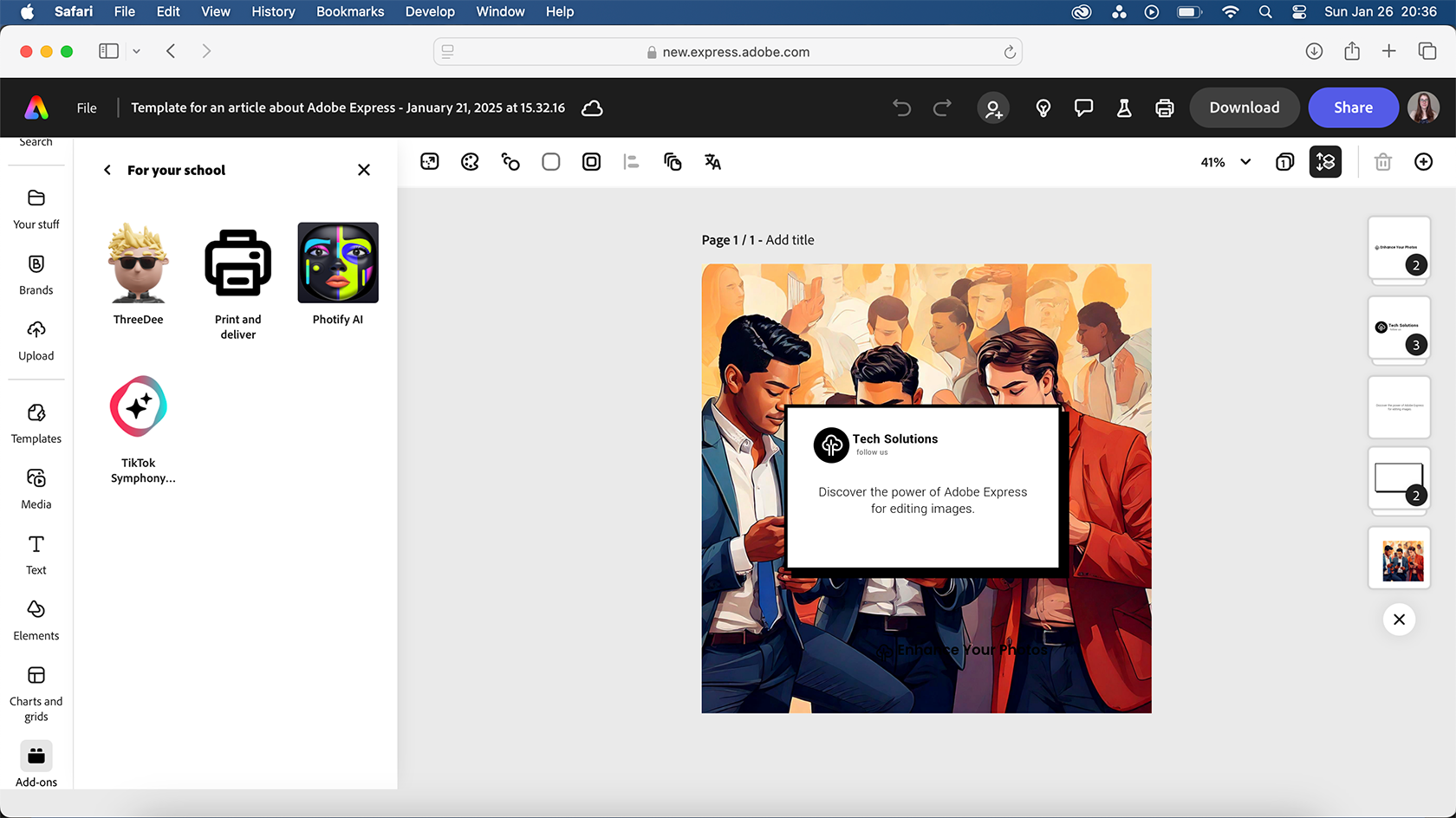Click the Duplicate page icon near the zoom control

pos(1284,161)
